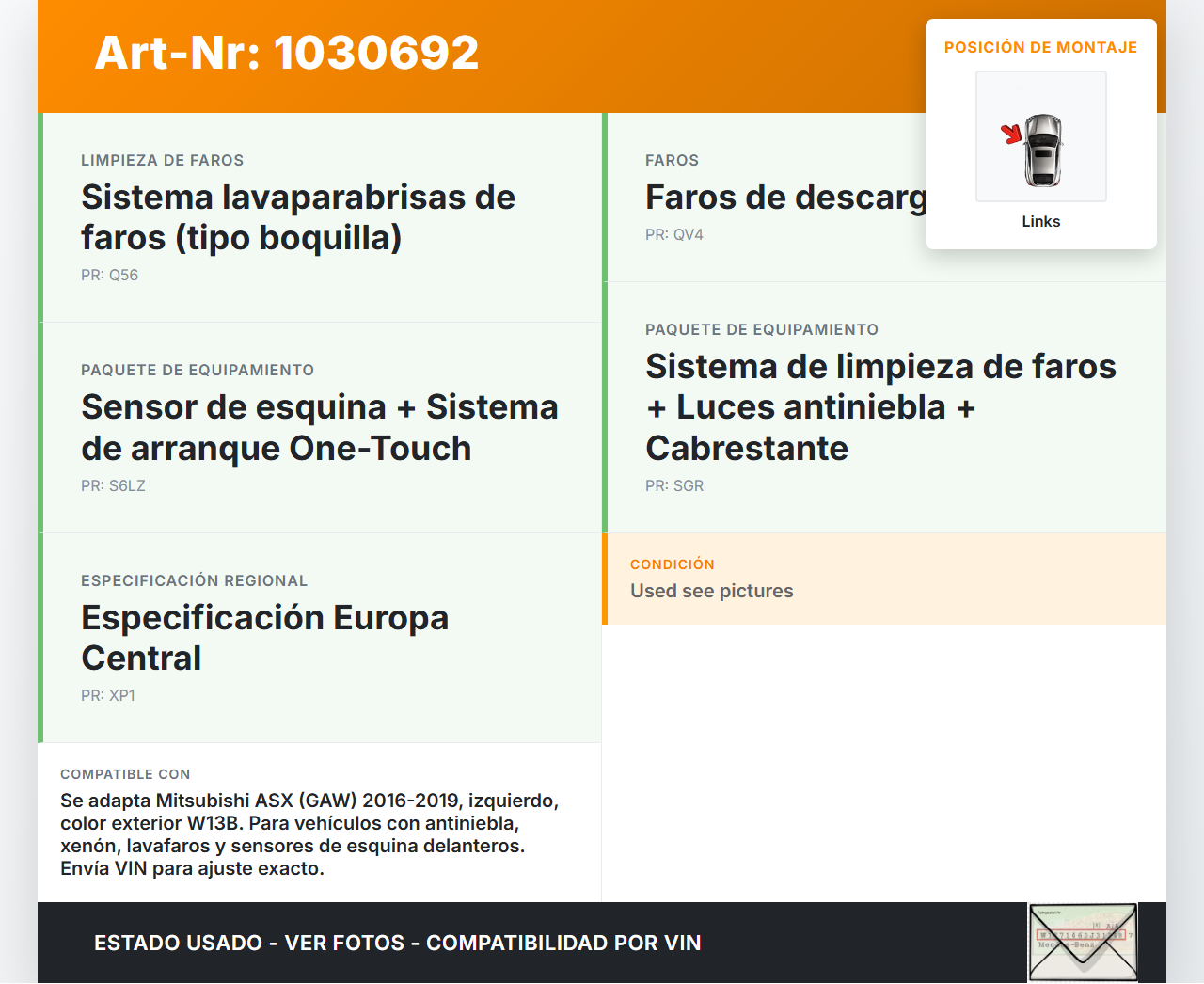1204x984 pixels.
Task: Select the PR: Q56 code
Action: 110,275
